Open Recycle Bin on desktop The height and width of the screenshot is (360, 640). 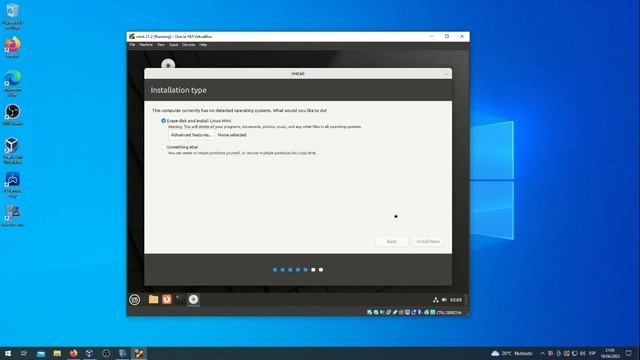[x=12, y=16]
